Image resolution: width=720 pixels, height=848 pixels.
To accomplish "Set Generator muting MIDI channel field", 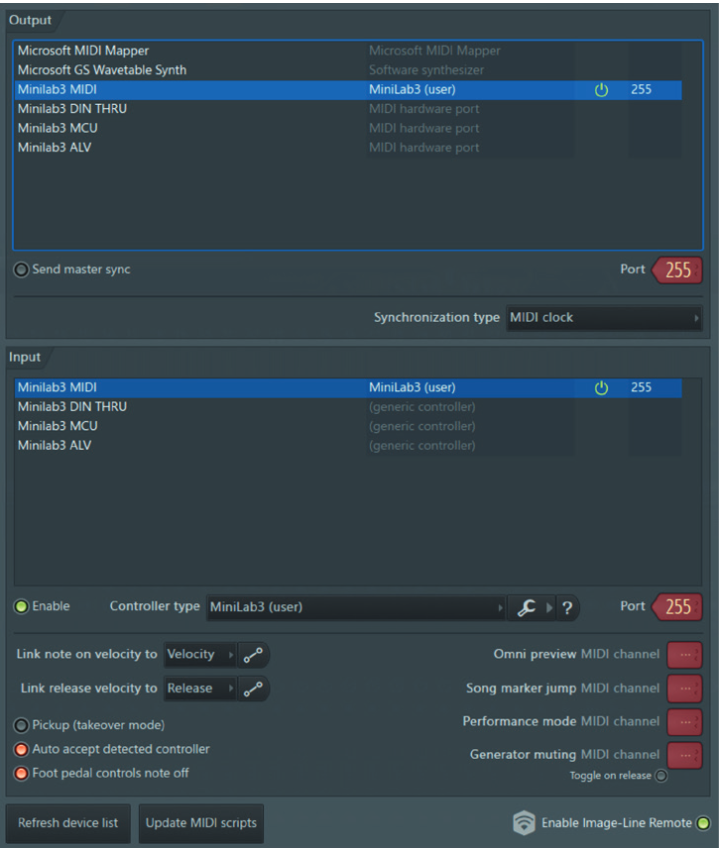I will pyautogui.click(x=685, y=756).
